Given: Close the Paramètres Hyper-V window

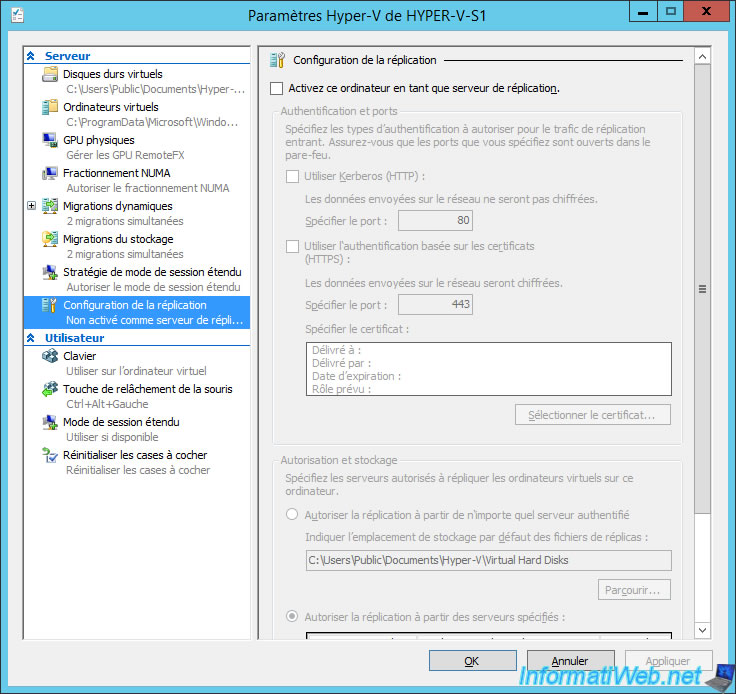Looking at the screenshot, I should 706,11.
